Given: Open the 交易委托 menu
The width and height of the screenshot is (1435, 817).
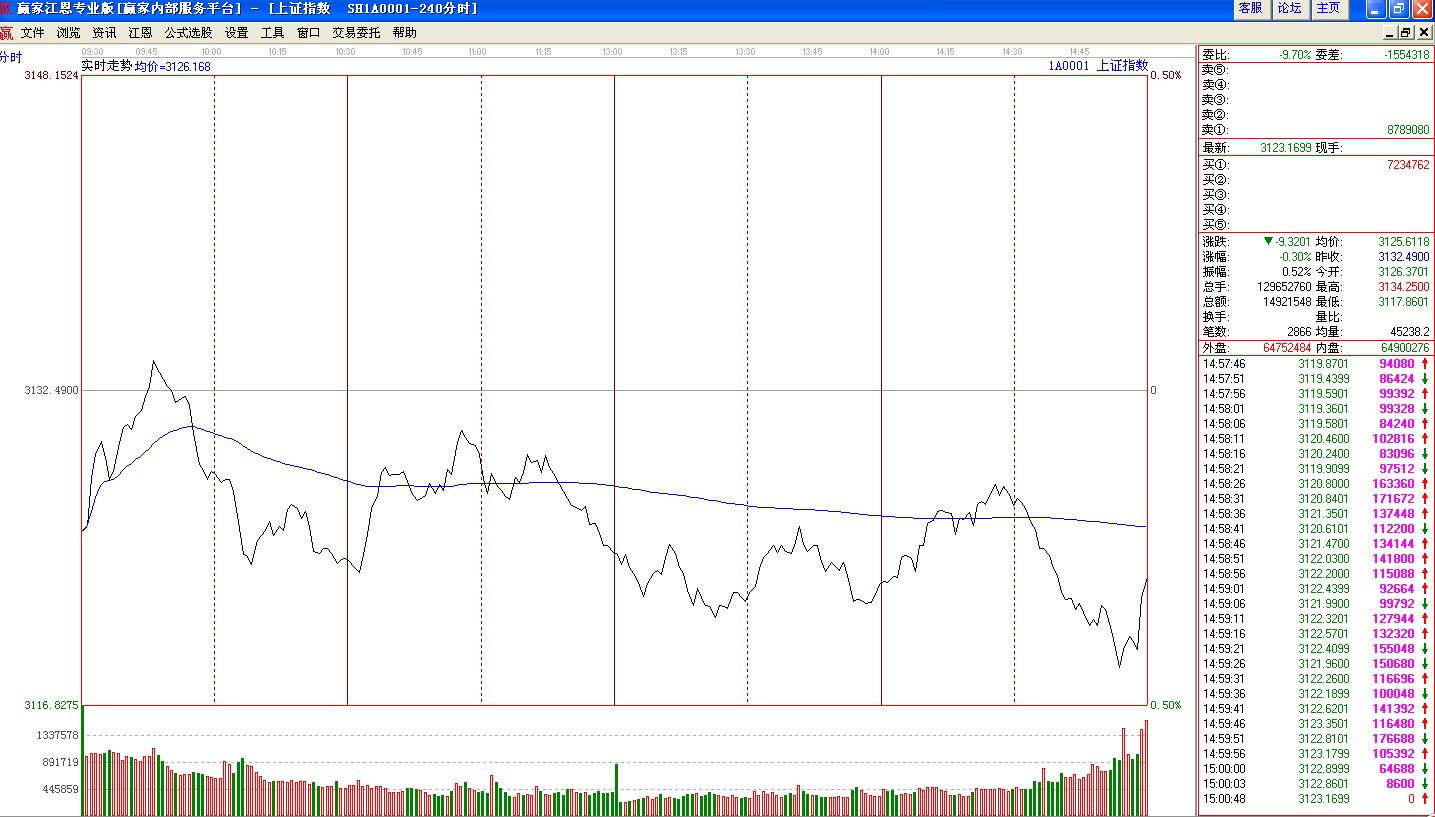Looking at the screenshot, I should 356,33.
